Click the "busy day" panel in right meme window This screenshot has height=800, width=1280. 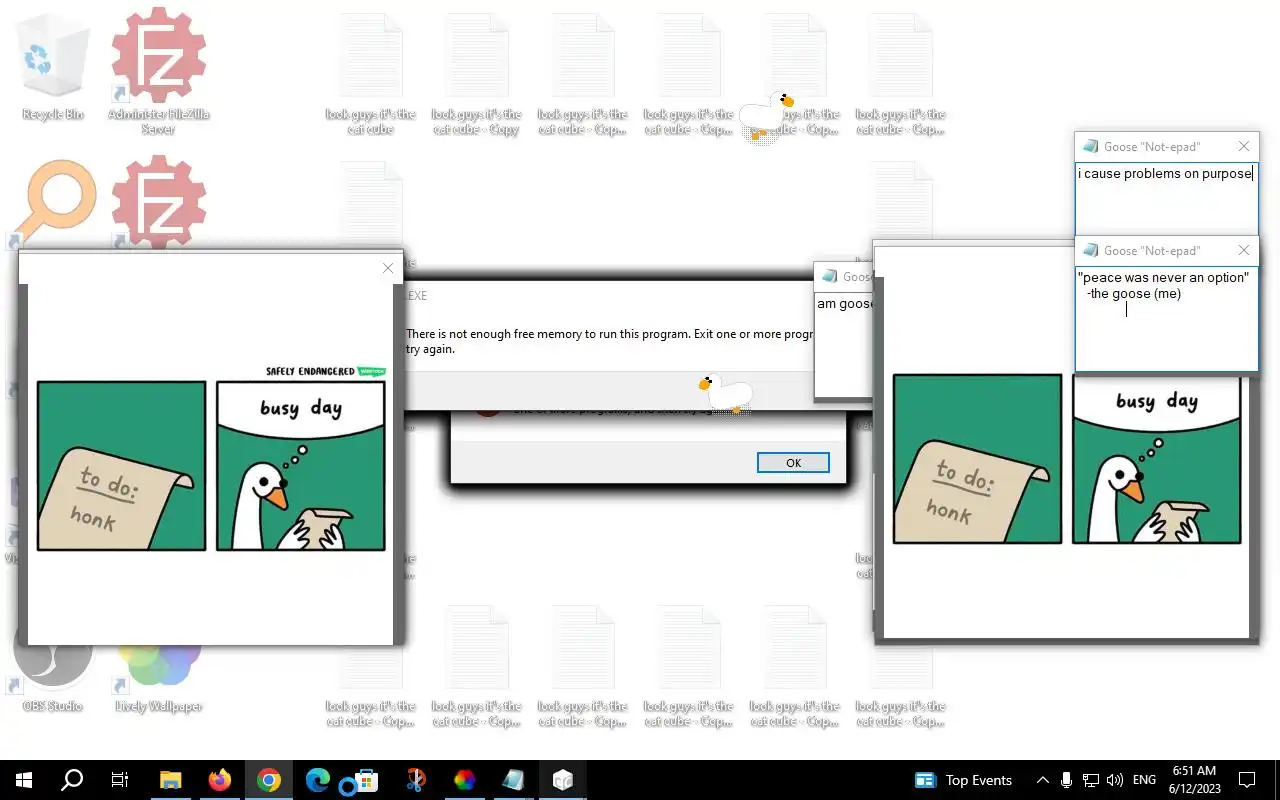1156,459
